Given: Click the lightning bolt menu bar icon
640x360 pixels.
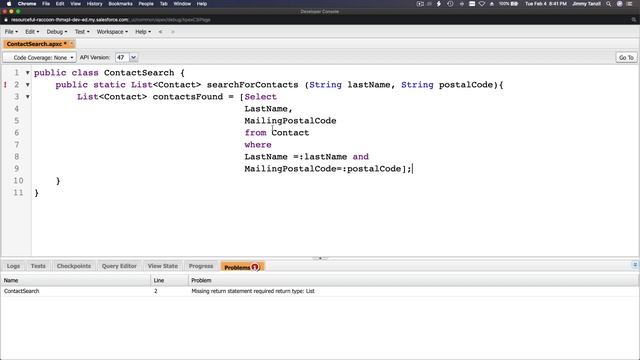Looking at the screenshot, I should (439, 4).
